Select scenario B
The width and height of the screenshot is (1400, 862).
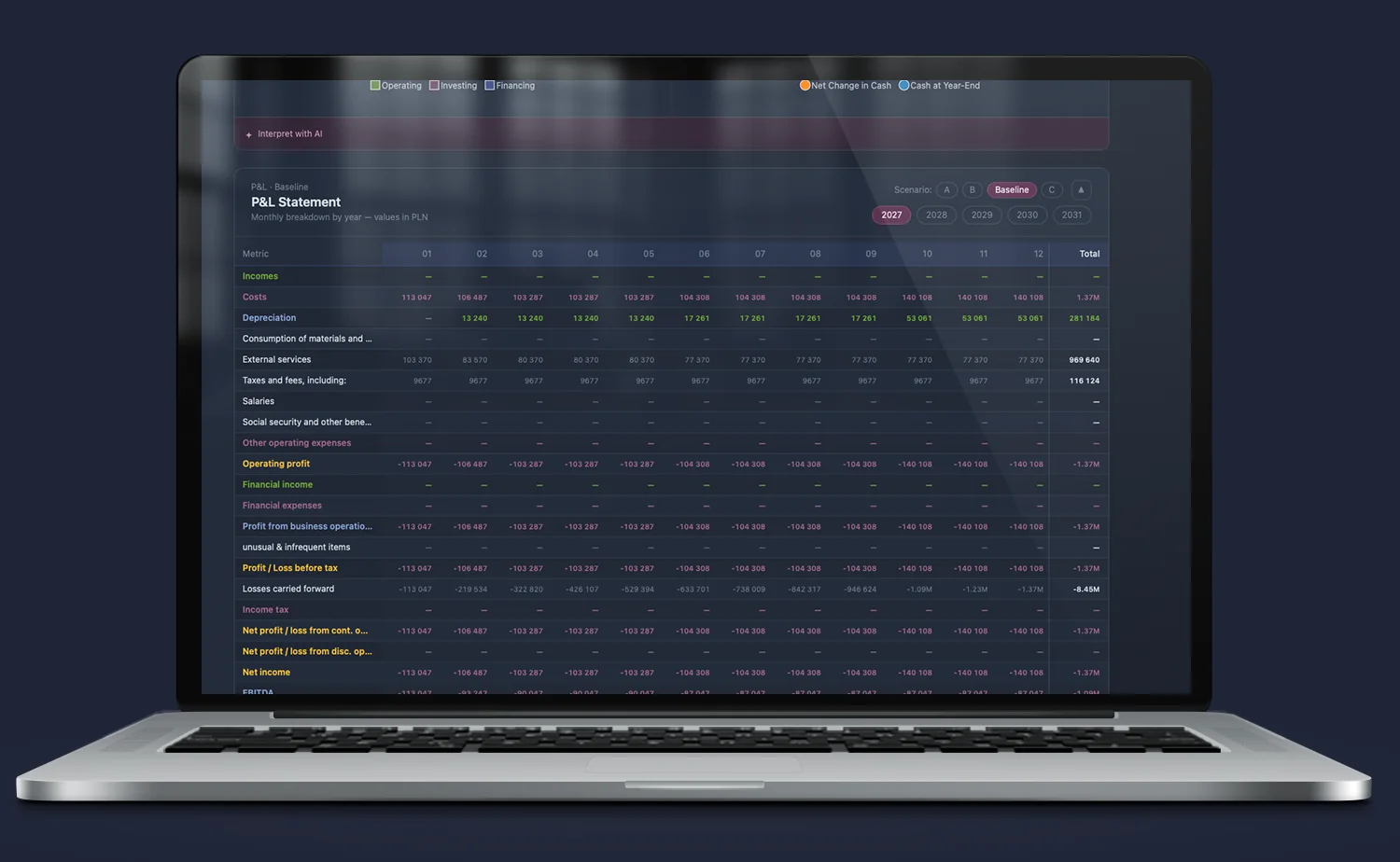[x=972, y=190]
